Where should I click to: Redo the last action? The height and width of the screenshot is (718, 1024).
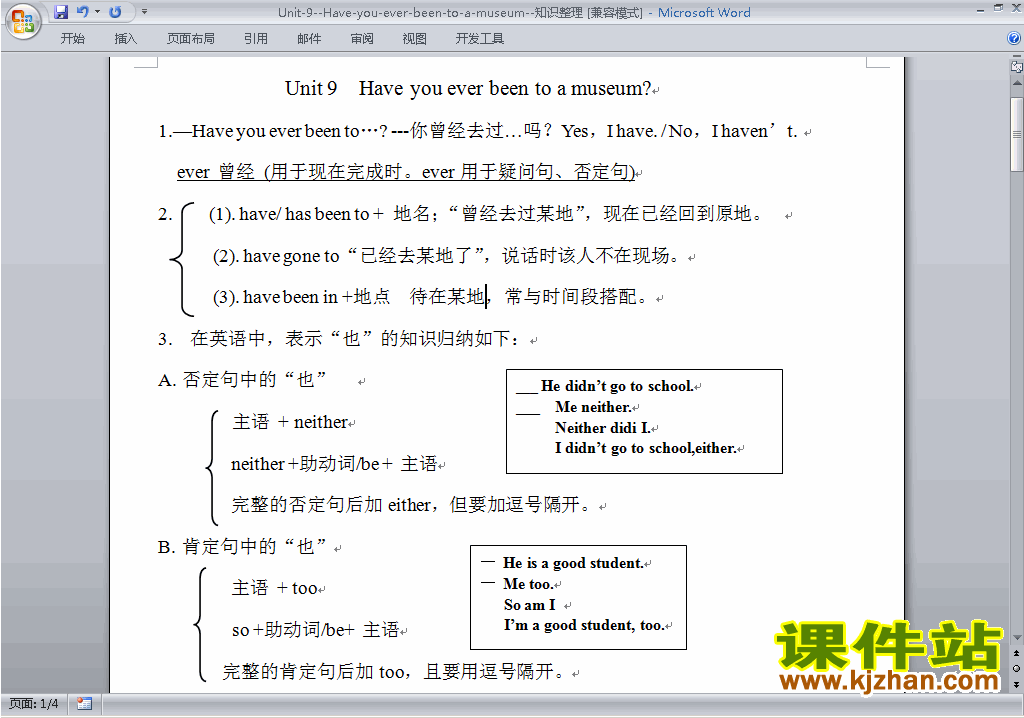(115, 12)
